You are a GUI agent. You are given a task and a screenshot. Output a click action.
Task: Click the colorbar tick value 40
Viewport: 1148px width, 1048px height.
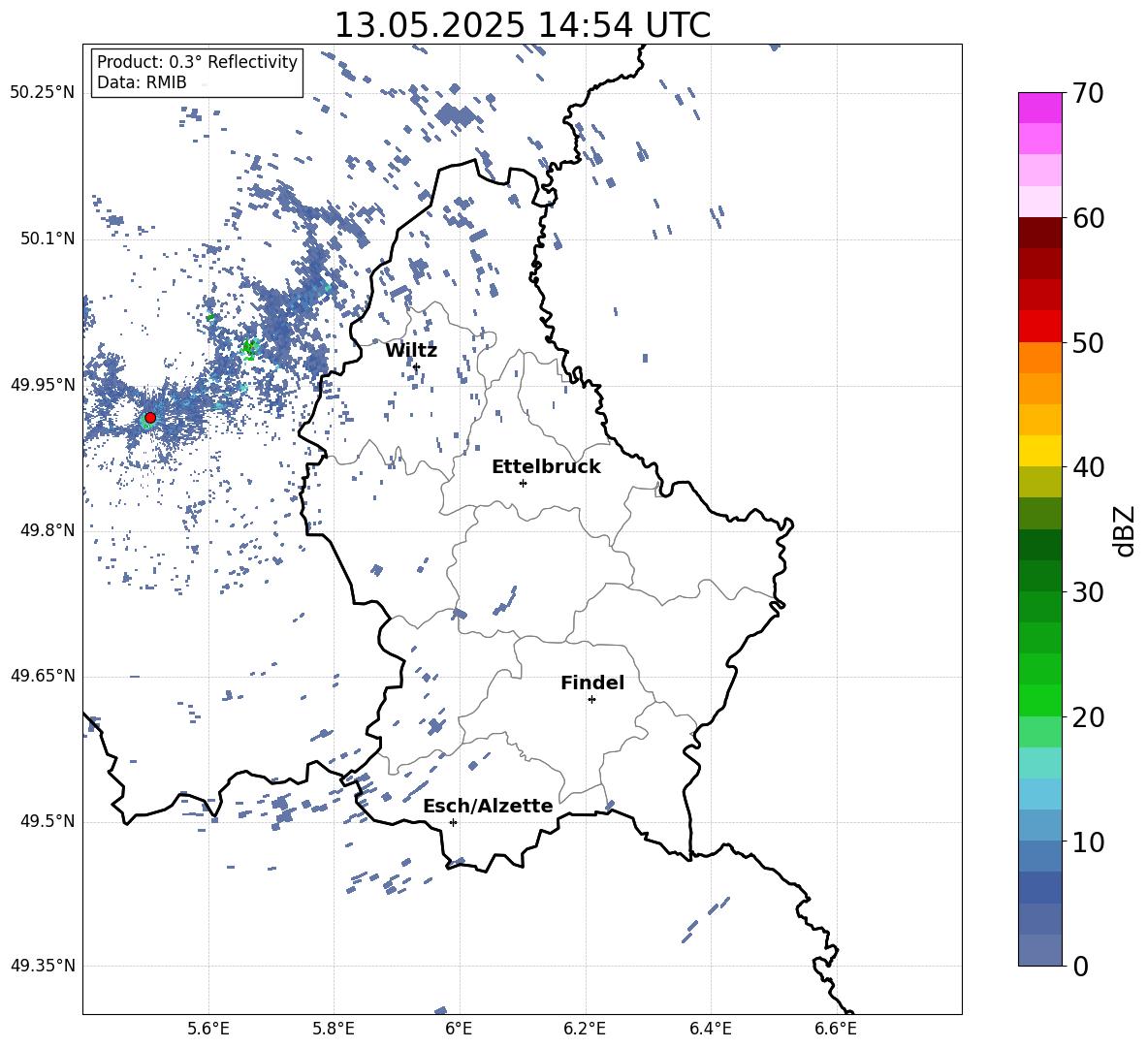[1088, 467]
